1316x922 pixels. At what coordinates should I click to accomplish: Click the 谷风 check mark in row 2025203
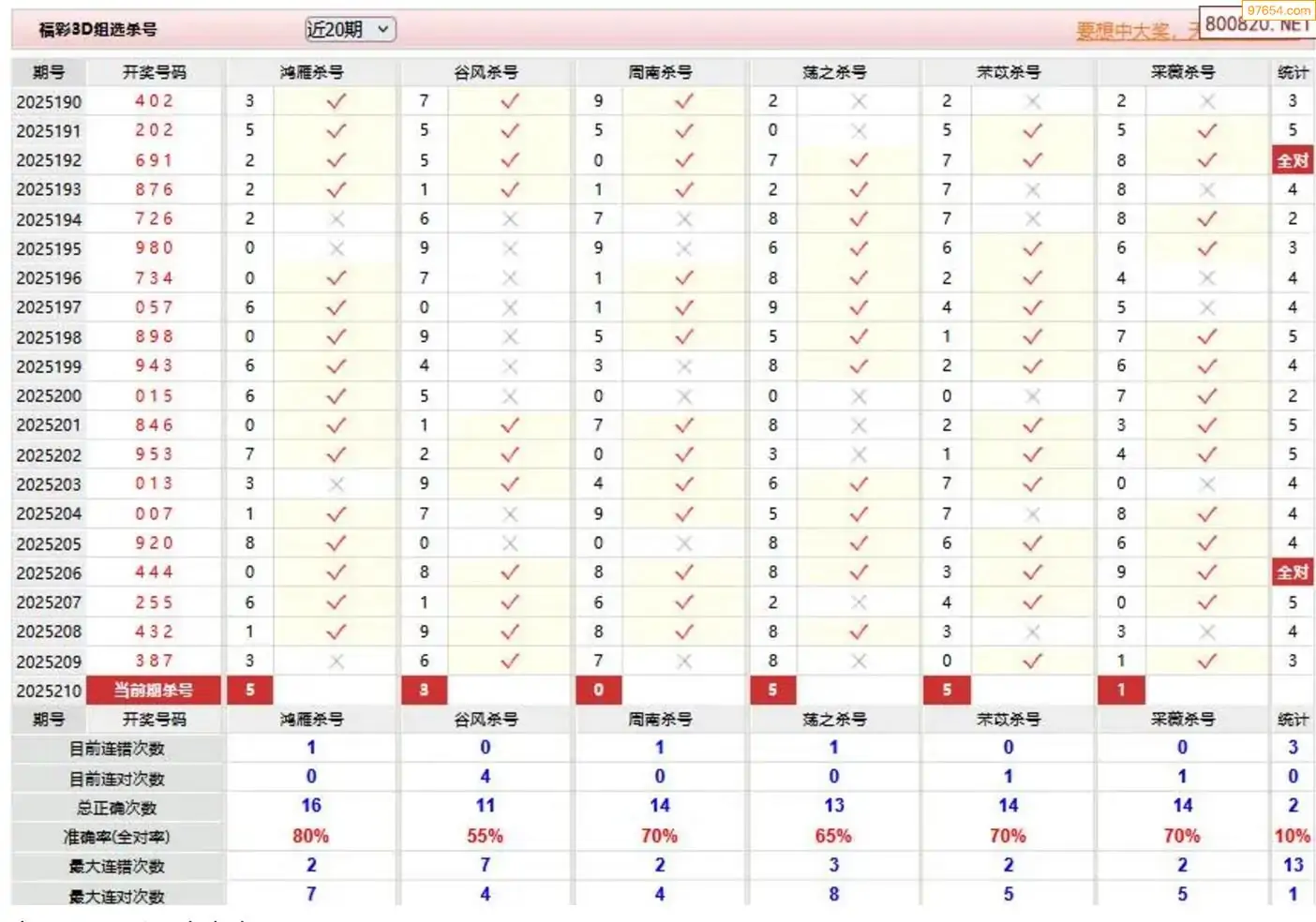(510, 484)
